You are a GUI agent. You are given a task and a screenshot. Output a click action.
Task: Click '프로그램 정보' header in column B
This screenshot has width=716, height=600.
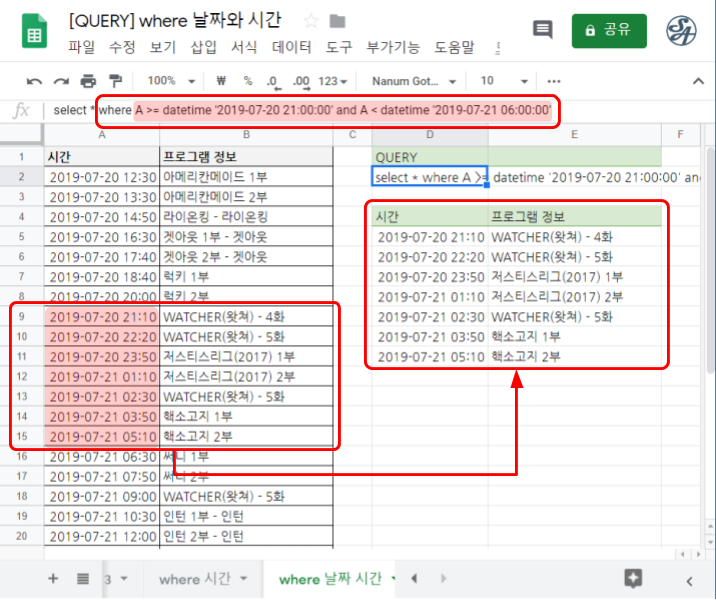pyautogui.click(x=246, y=157)
